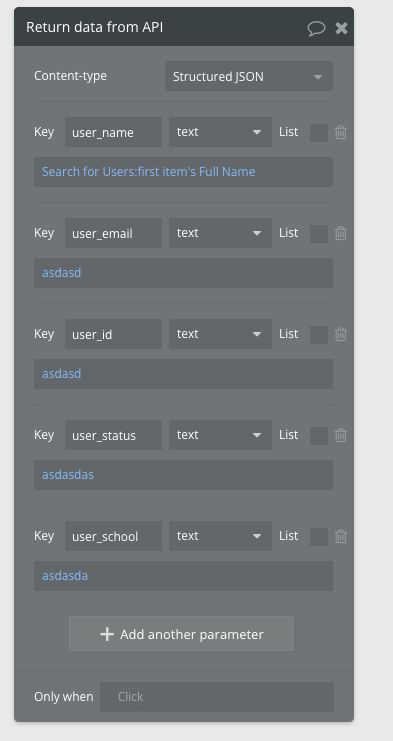Expand the type dropdown for user_name key
Screen dimensions: 393x741
pos(221,132)
